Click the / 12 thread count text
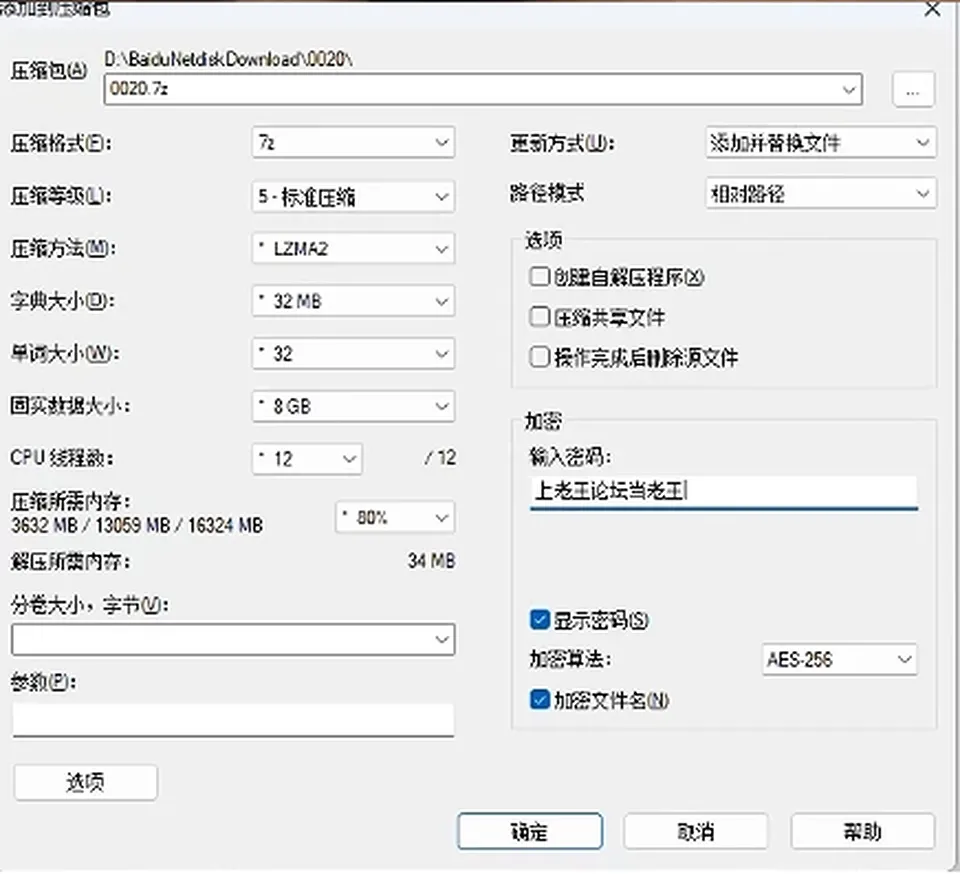The image size is (960, 874). [x=440, y=457]
